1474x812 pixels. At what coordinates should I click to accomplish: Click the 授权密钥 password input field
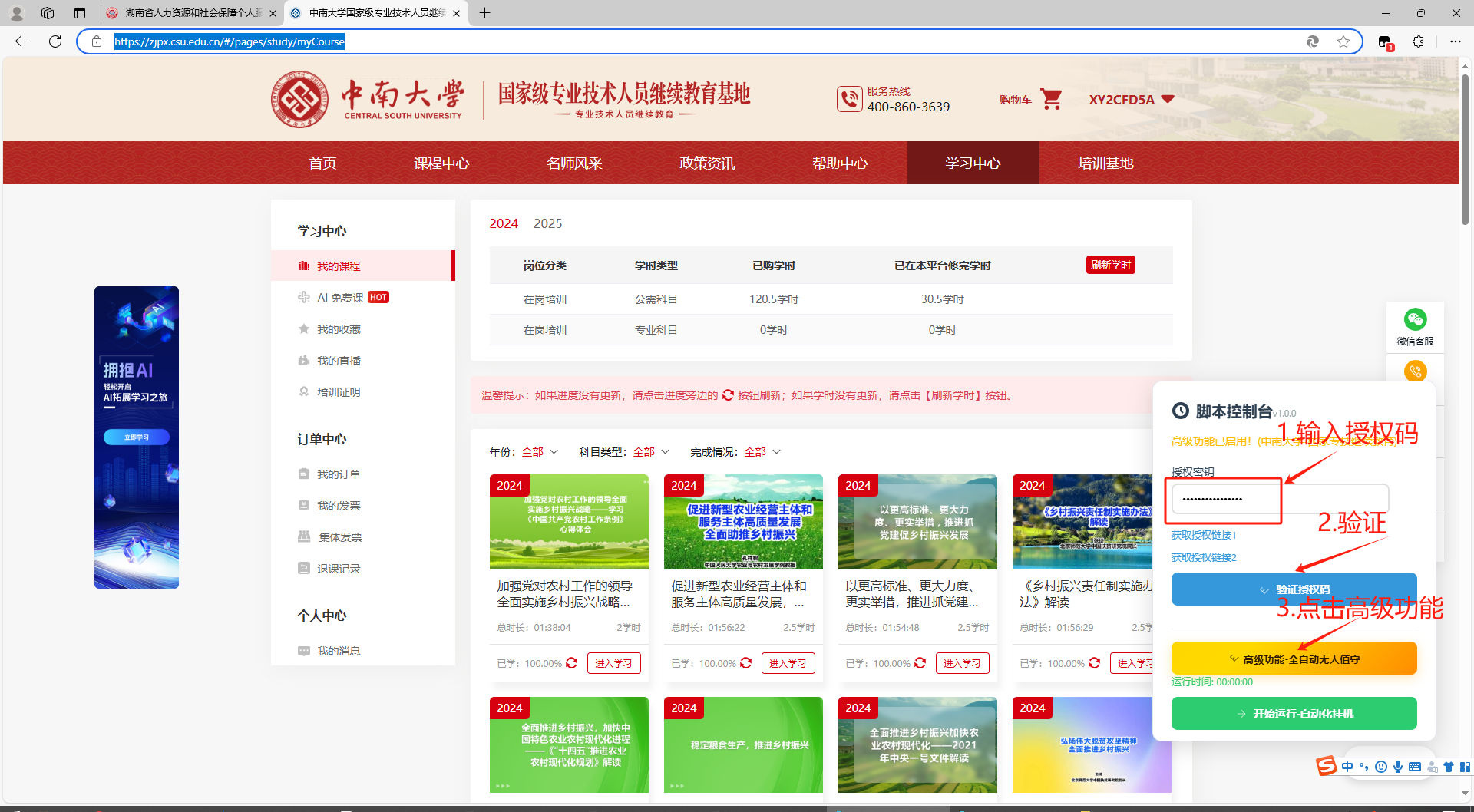(x=1280, y=499)
